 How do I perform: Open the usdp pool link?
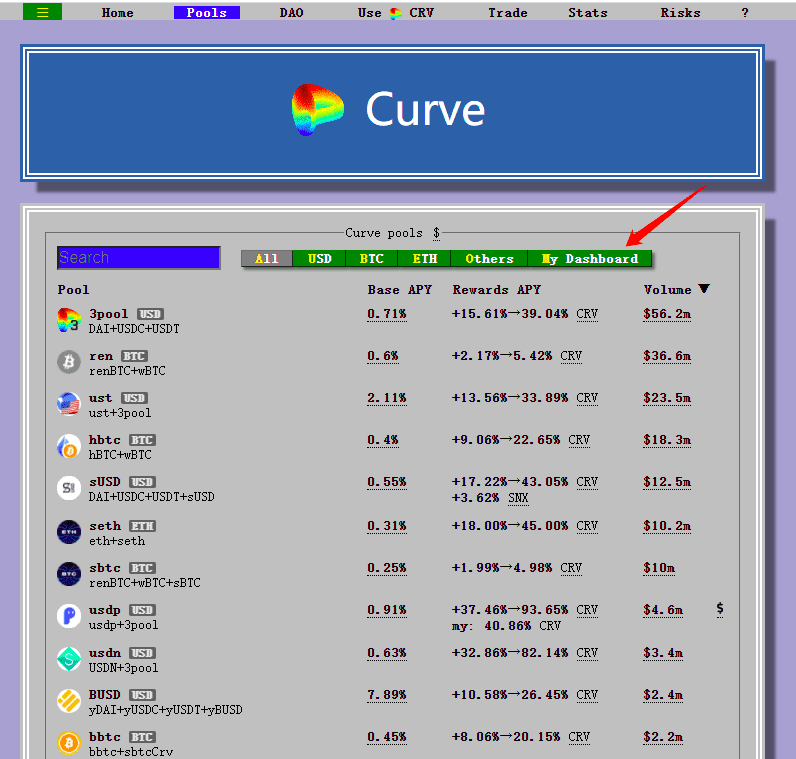click(x=105, y=610)
